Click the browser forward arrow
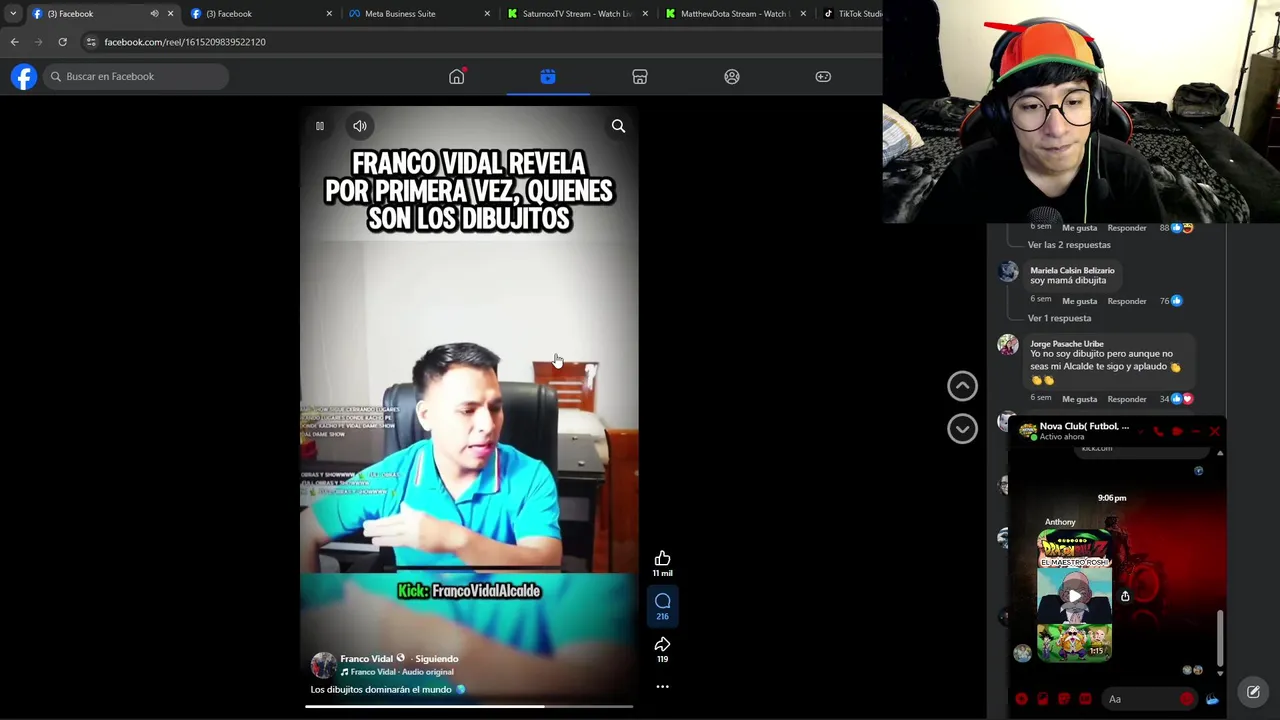1280x720 pixels. (x=38, y=42)
